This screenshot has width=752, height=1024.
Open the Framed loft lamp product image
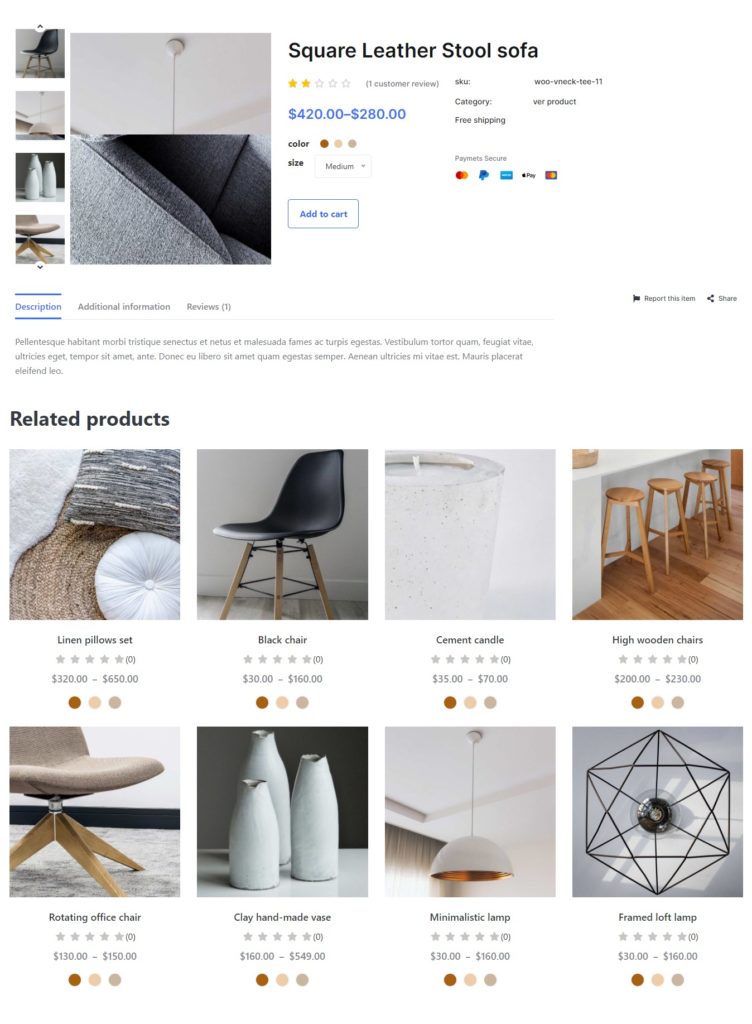(657, 812)
